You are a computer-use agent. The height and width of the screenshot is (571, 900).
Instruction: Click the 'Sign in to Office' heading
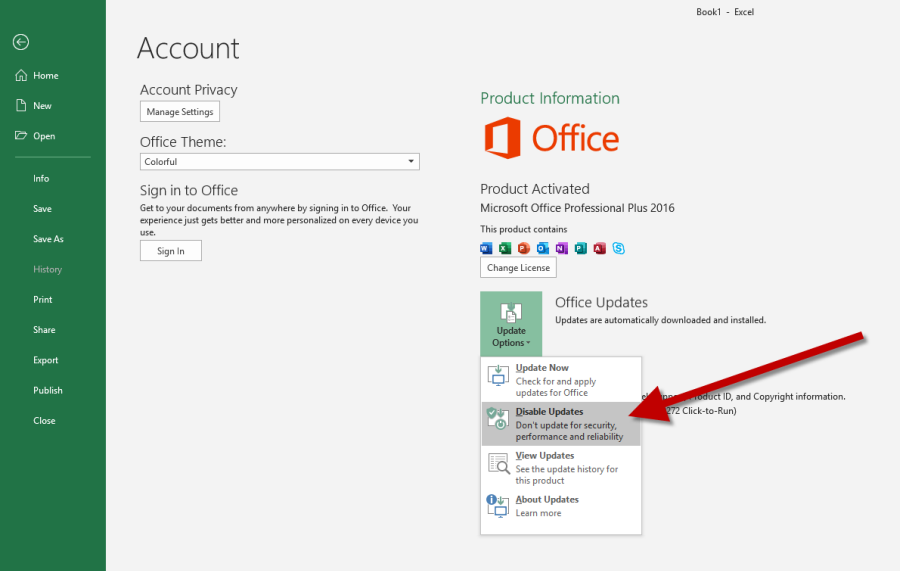(189, 191)
